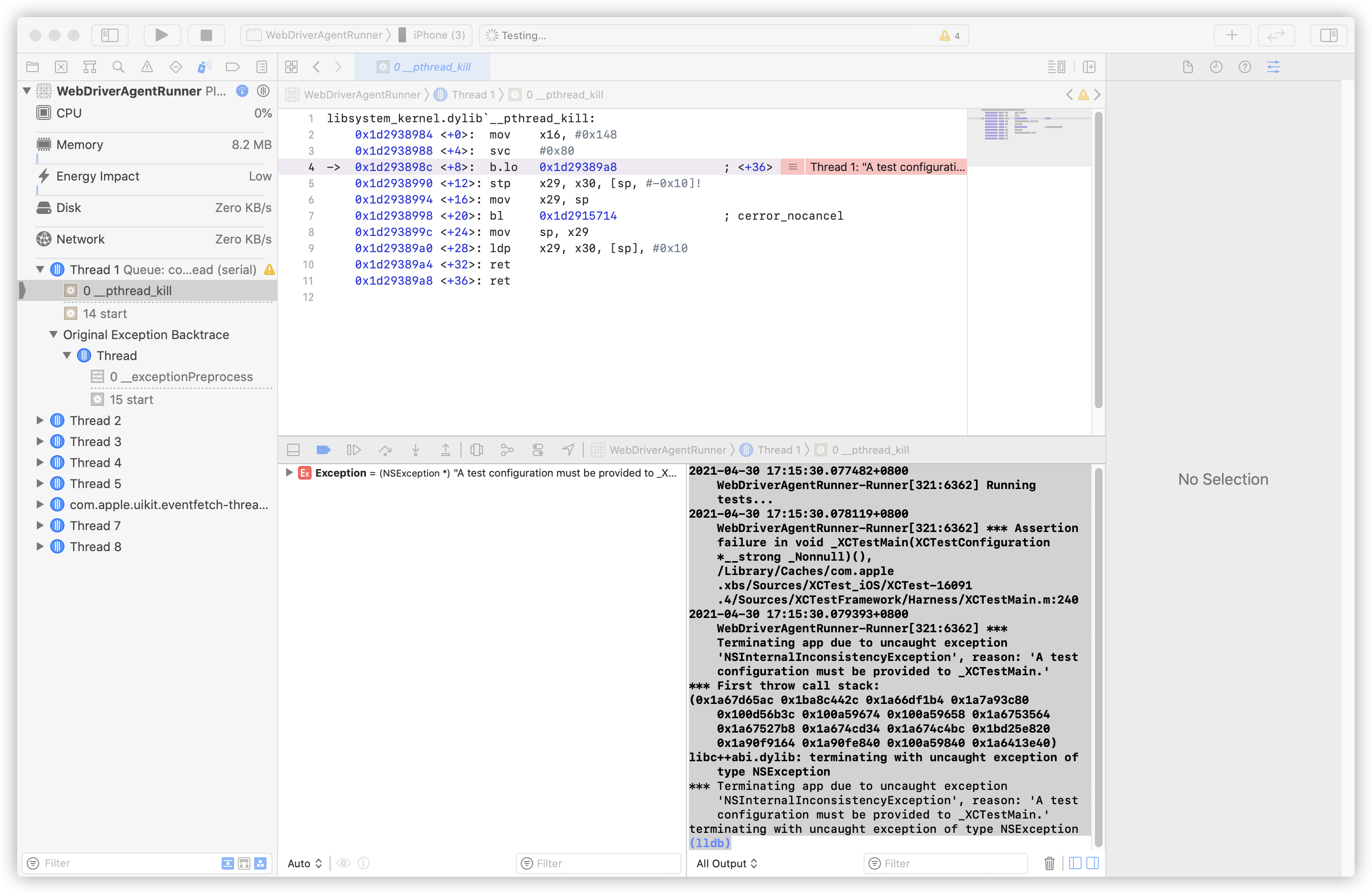The width and height of the screenshot is (1372, 894).
Task: Run the WebDriverAgentRunner scheme
Action: [161, 35]
